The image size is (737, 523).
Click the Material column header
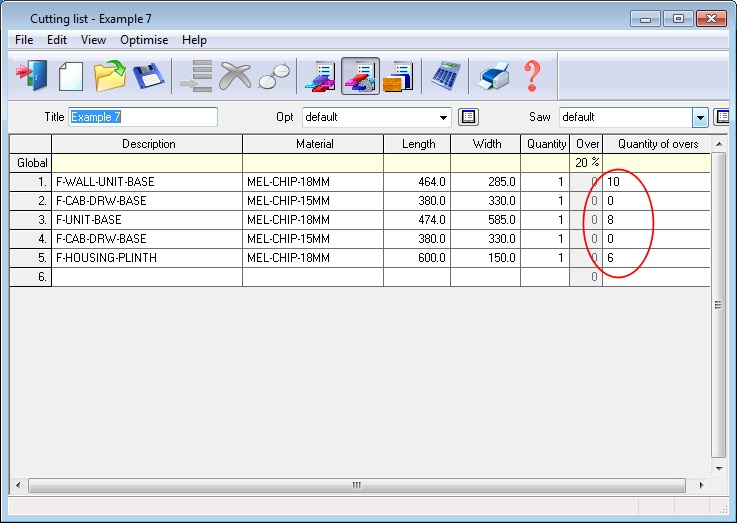click(x=313, y=144)
